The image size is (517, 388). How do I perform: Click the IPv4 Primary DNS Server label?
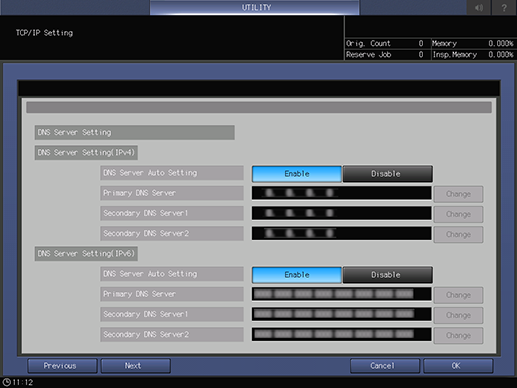(172, 193)
